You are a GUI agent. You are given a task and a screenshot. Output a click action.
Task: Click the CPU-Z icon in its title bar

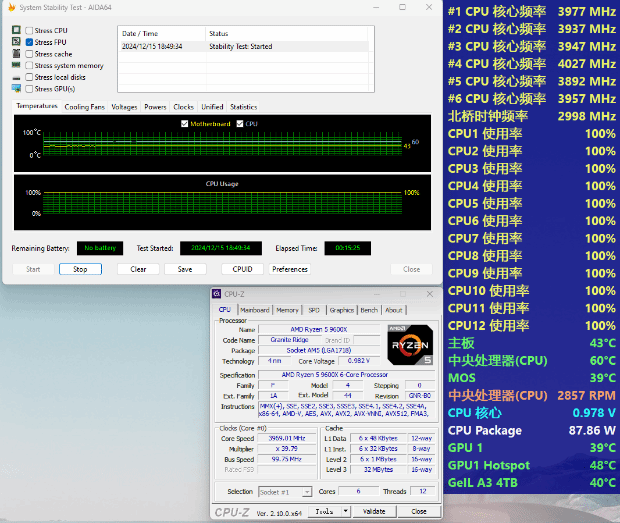click(x=216, y=294)
